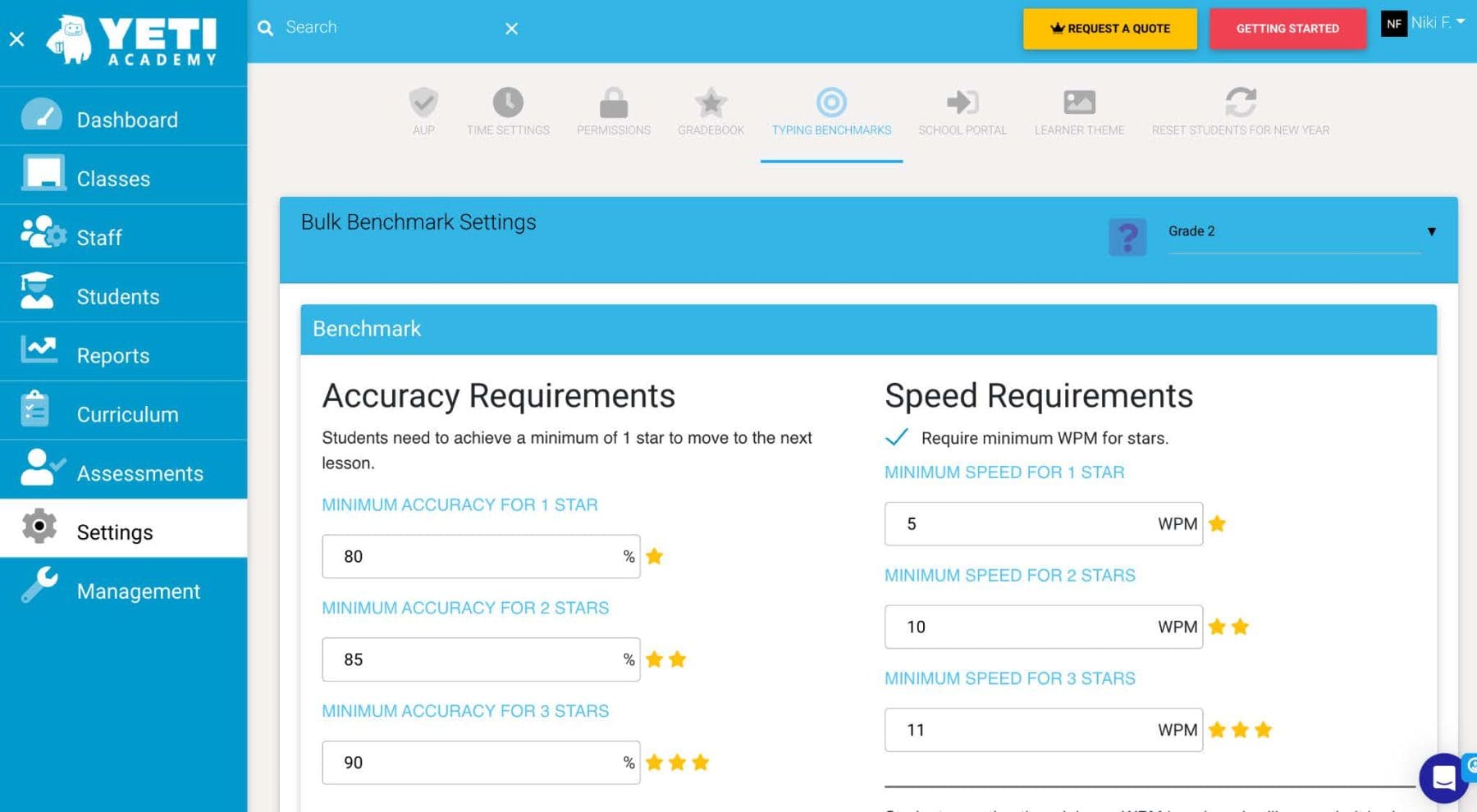Open the Permissions lock icon
The image size is (1477, 812).
click(613, 103)
